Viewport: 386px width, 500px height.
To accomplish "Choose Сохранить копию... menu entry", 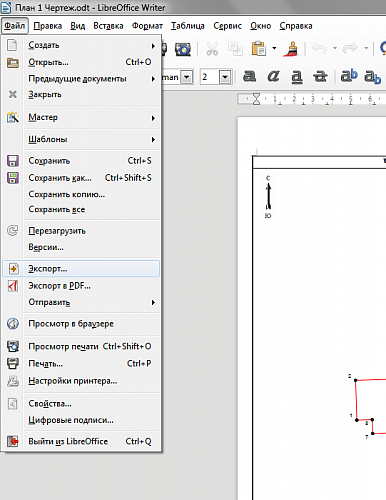I will pos(81,194).
